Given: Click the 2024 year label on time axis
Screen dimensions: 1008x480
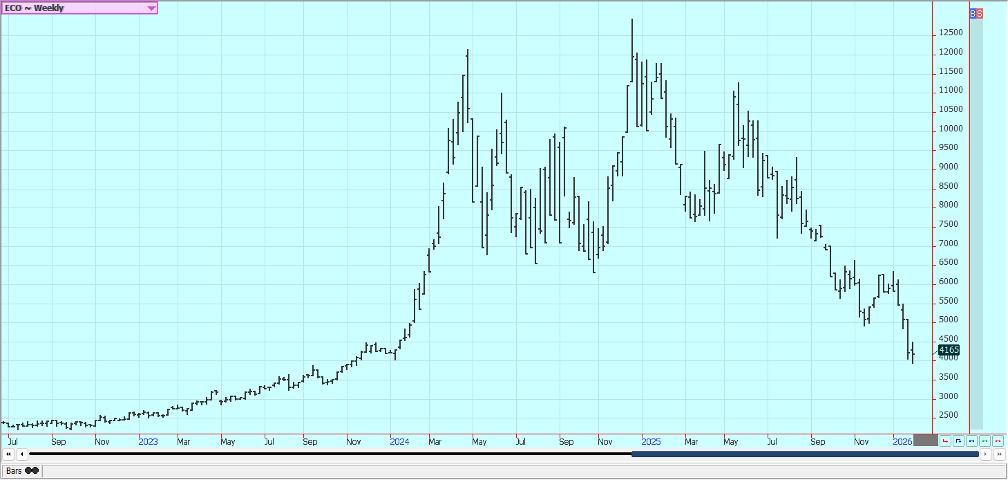Looking at the screenshot, I should click(399, 440).
